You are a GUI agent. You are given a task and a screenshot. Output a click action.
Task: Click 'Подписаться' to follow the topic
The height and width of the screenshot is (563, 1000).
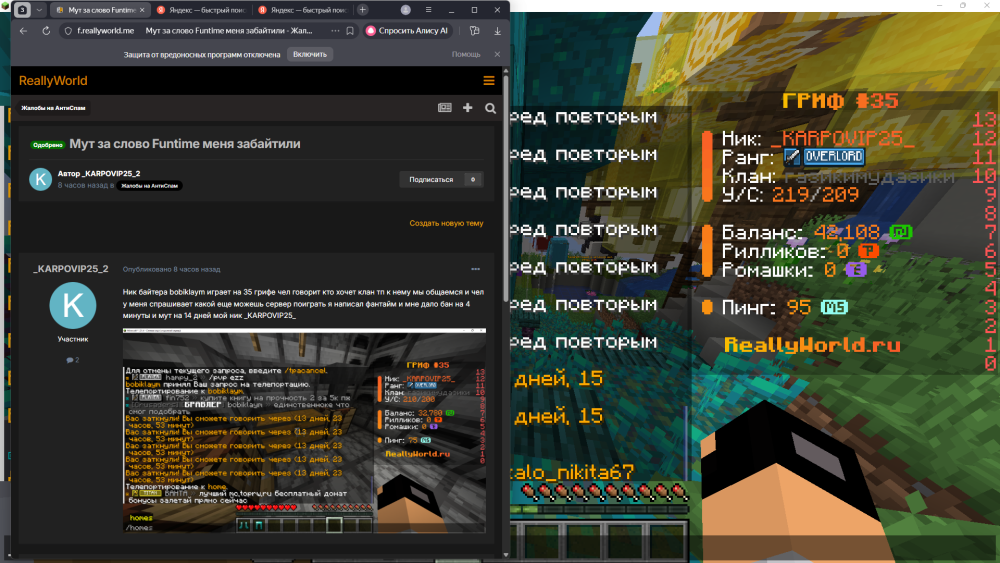click(431, 180)
